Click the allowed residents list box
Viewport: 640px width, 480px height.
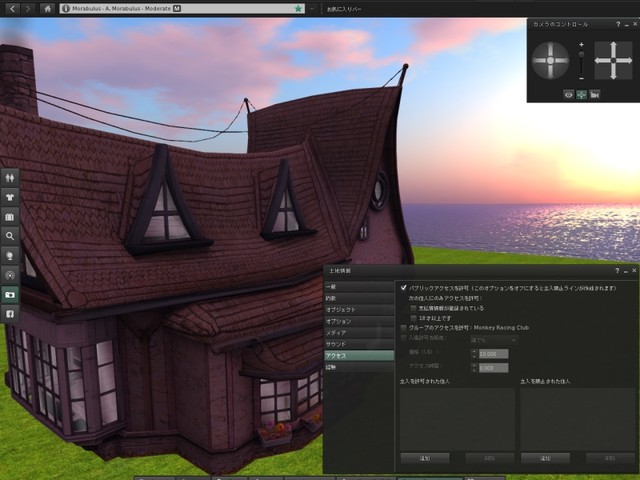457,419
